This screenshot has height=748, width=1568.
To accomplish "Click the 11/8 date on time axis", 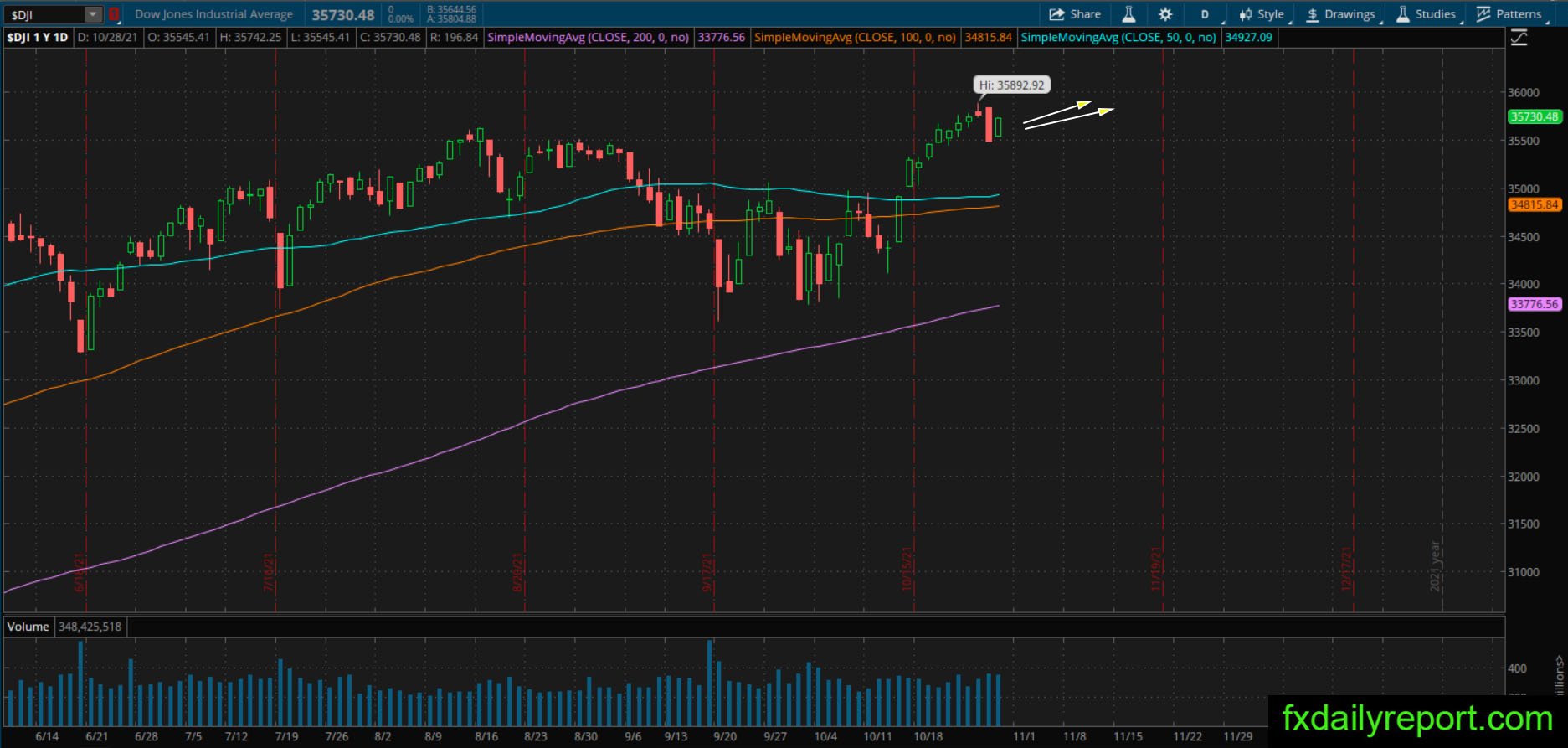I will point(1075,737).
